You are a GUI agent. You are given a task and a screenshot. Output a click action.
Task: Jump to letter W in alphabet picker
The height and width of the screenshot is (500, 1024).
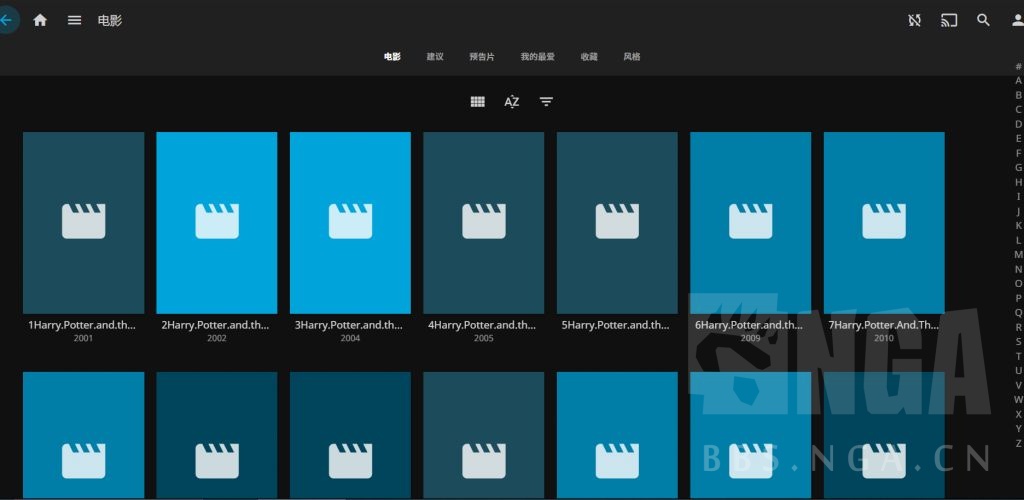(x=1018, y=399)
